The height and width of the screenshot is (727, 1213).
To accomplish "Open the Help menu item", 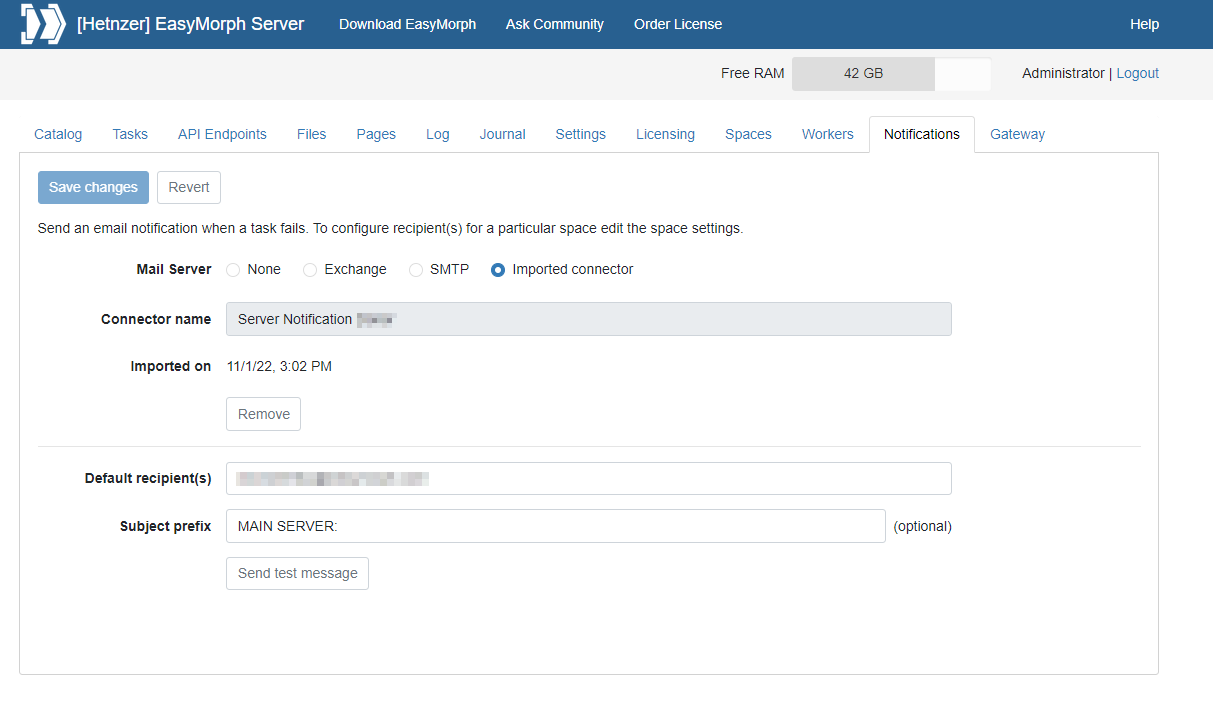I will point(1144,24).
